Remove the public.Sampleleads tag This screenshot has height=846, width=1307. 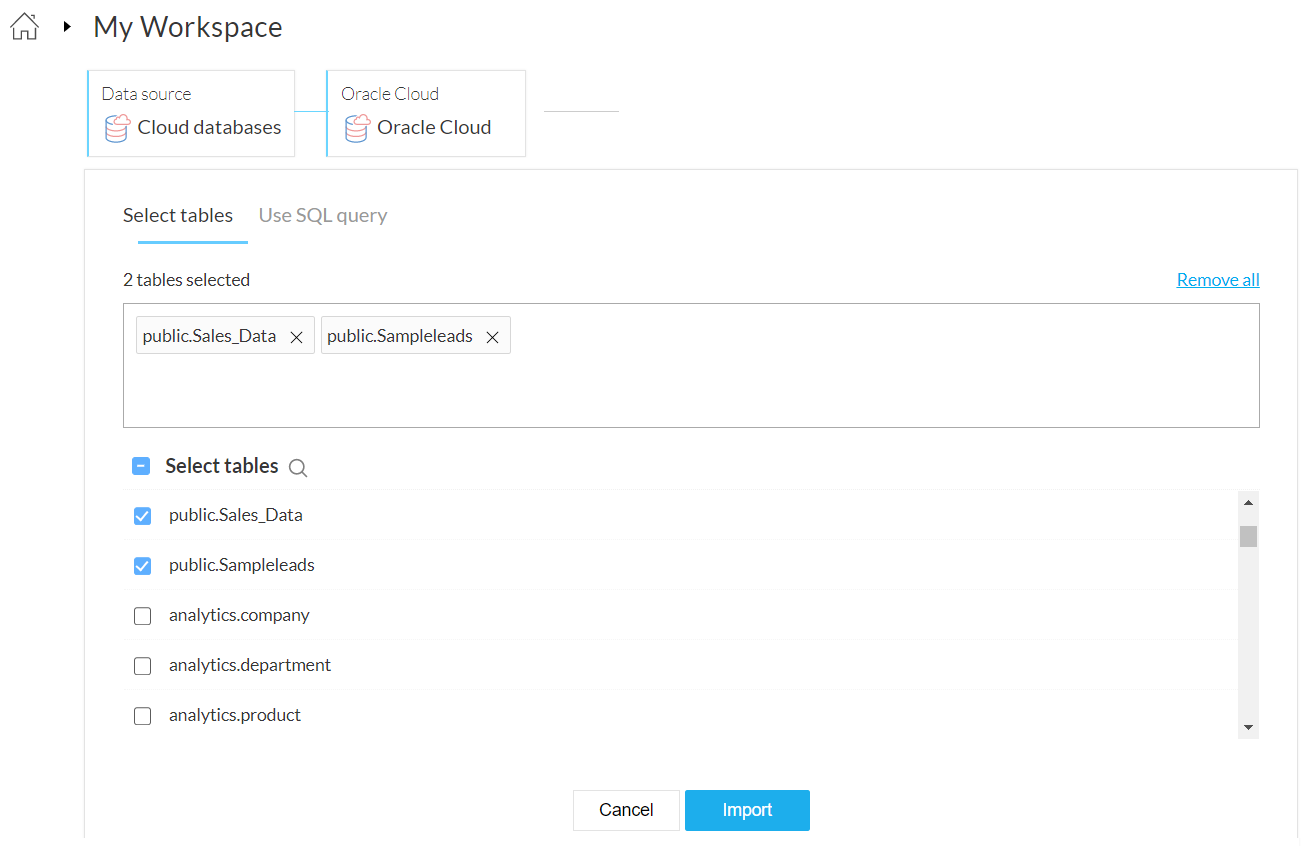pyautogui.click(x=492, y=337)
